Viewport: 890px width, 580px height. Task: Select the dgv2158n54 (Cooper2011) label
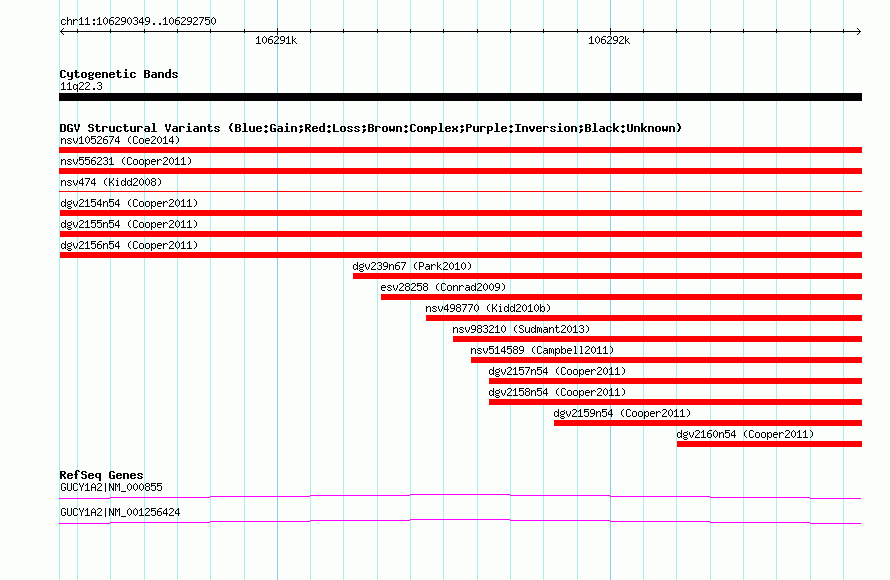(557, 392)
